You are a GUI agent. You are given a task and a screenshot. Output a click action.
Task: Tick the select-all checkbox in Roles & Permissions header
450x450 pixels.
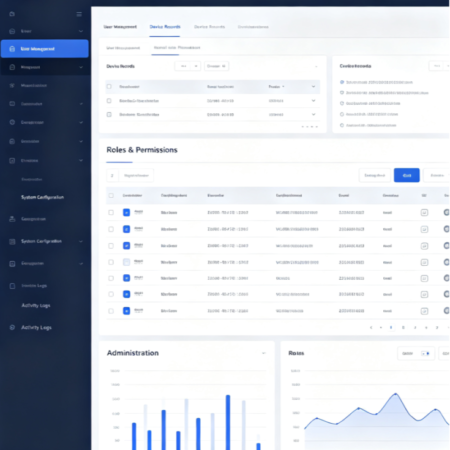tap(111, 196)
